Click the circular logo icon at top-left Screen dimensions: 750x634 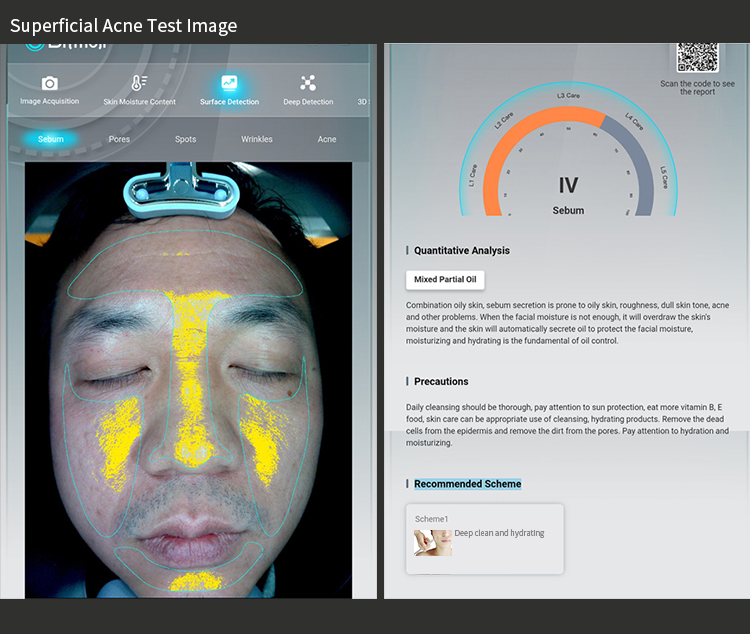click(x=34, y=47)
